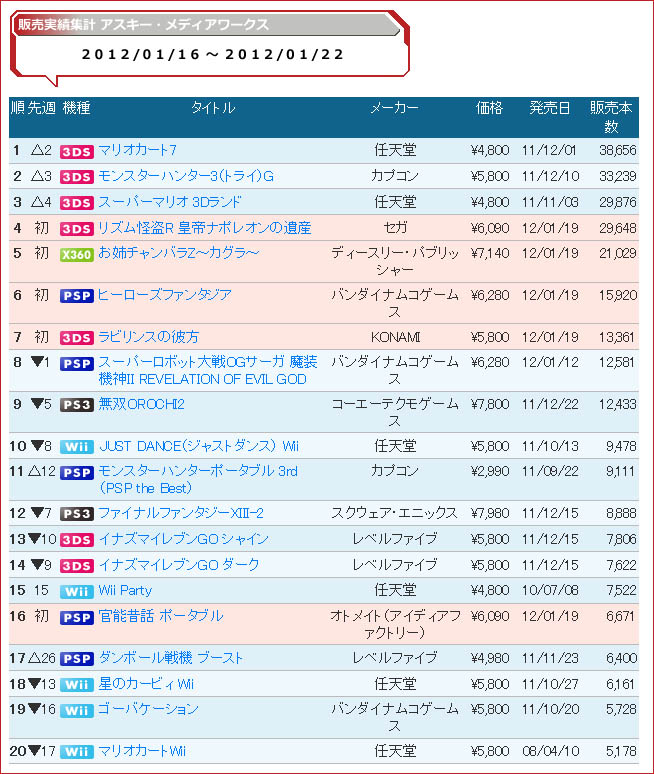This screenshot has width=654, height=774.
Task: Click the タイトル column header
Action: tap(213, 108)
